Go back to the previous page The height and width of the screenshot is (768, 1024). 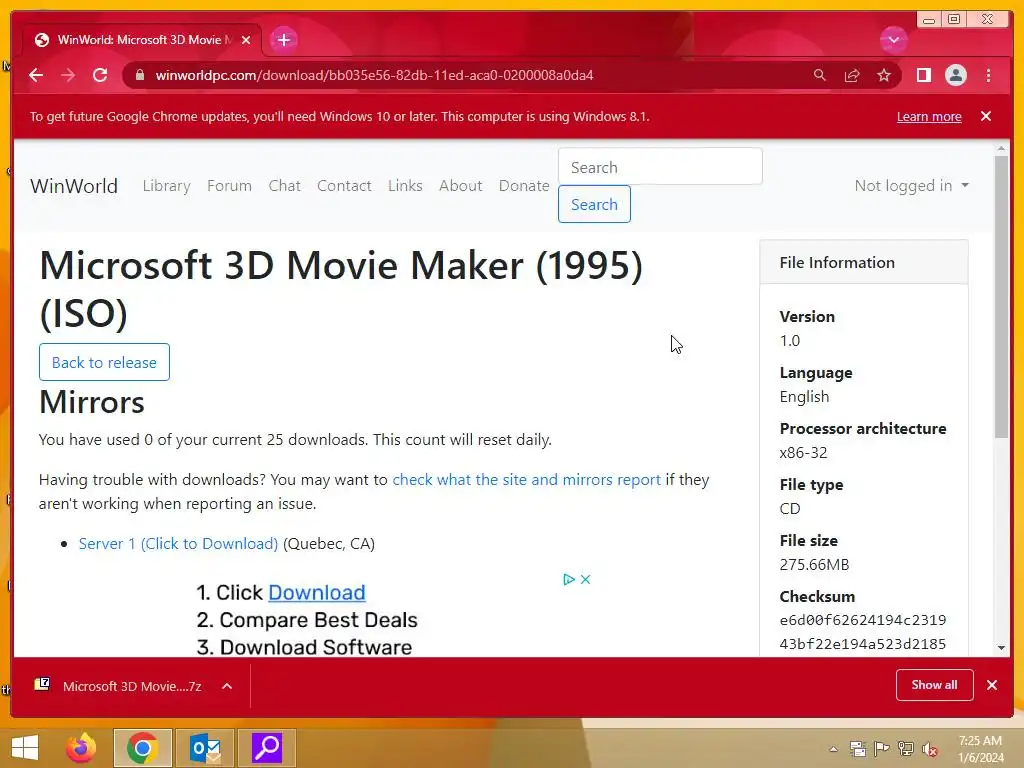click(x=36, y=75)
